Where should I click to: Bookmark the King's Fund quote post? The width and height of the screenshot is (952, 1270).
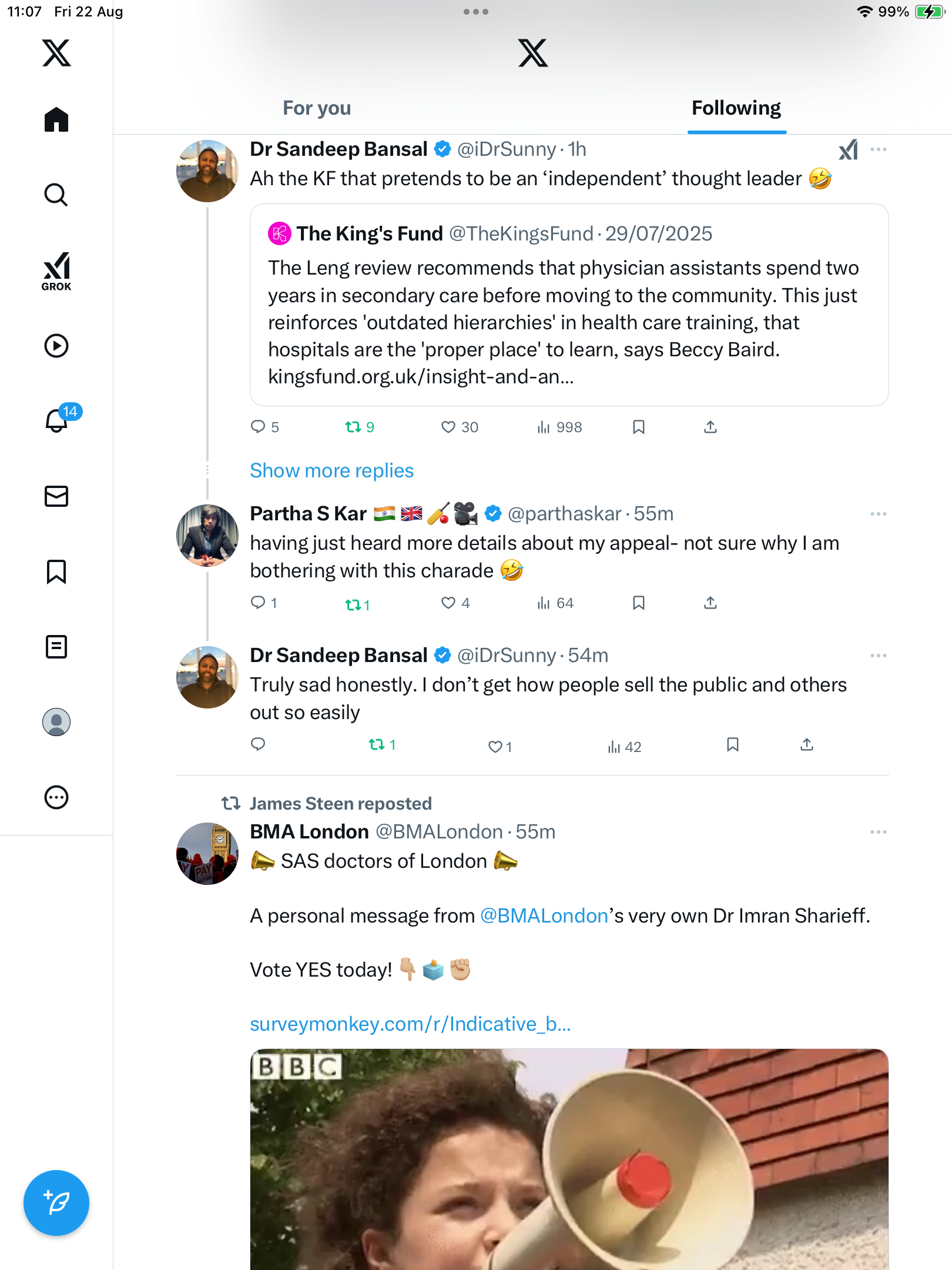pyautogui.click(x=639, y=427)
